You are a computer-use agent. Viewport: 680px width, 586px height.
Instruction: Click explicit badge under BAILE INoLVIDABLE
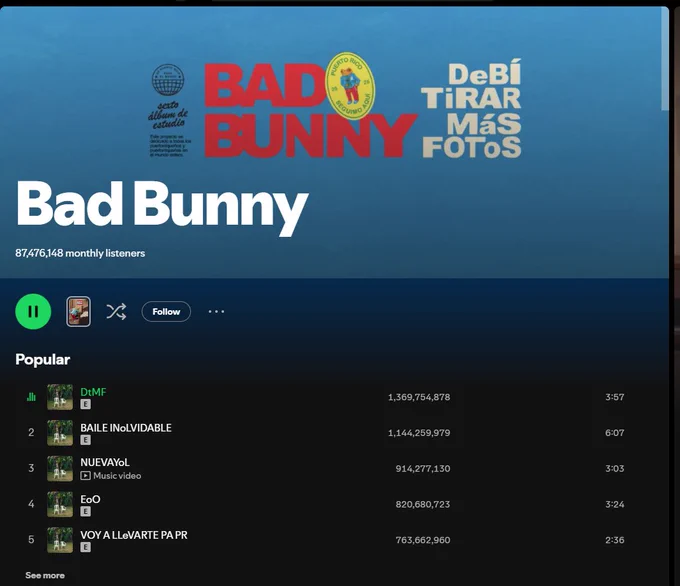(x=85, y=440)
